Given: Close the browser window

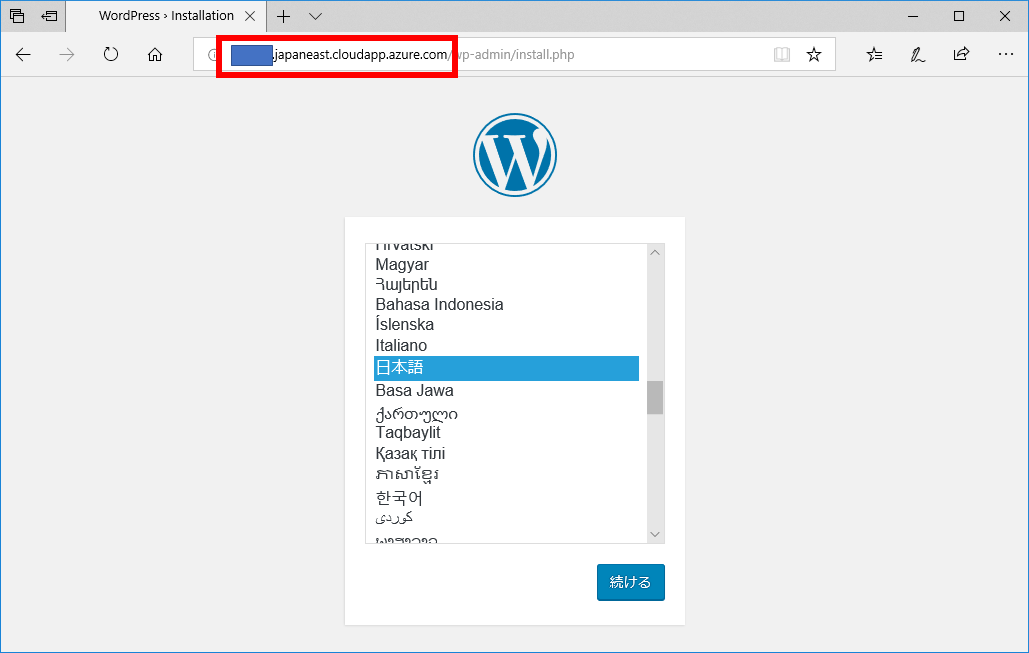Looking at the screenshot, I should point(1005,16).
